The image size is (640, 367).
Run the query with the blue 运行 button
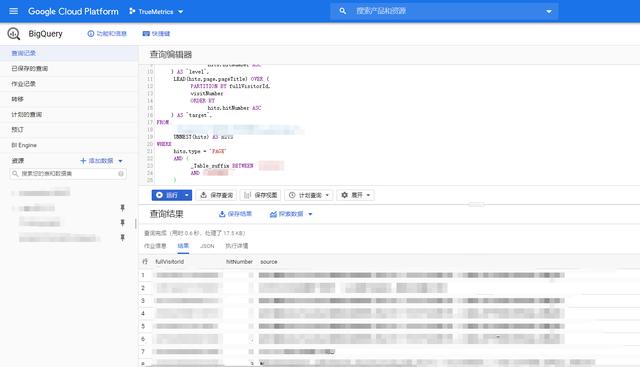pyautogui.click(x=167, y=195)
